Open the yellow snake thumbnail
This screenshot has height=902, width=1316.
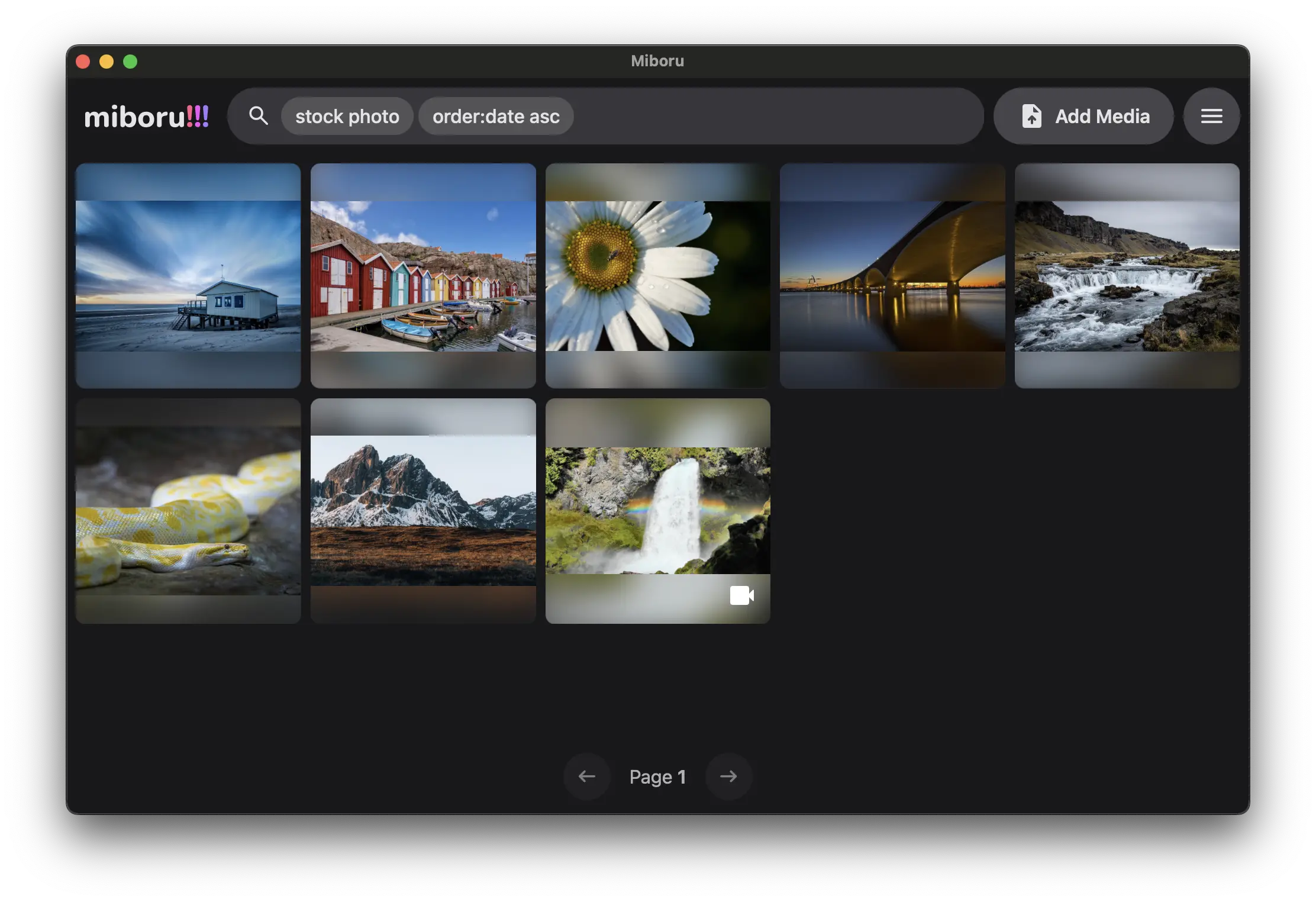[x=188, y=511]
